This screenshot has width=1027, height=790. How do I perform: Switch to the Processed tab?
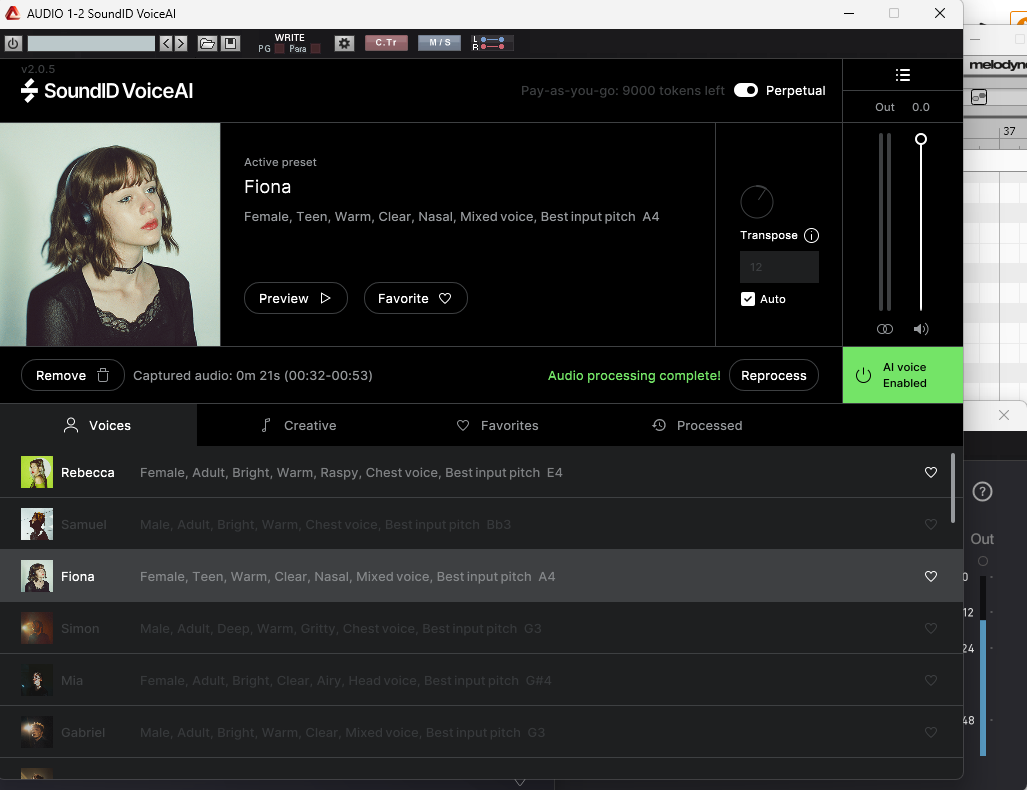[x=697, y=425]
